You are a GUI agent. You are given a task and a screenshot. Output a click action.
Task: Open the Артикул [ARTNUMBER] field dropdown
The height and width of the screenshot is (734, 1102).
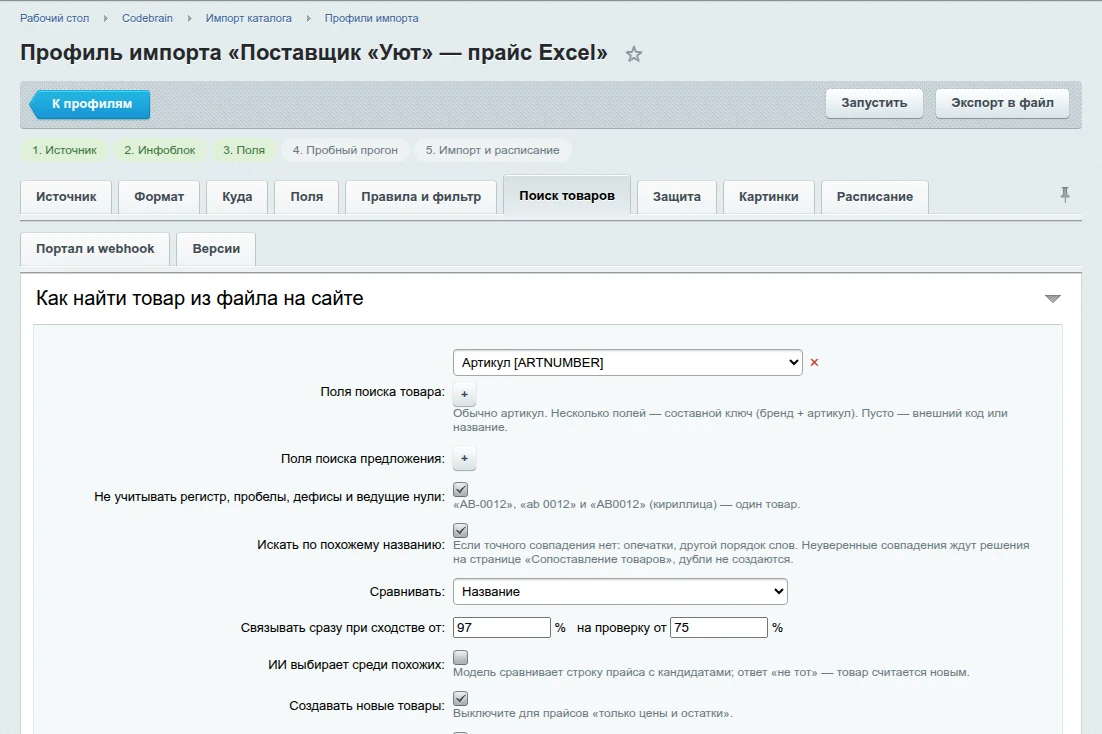click(628, 363)
